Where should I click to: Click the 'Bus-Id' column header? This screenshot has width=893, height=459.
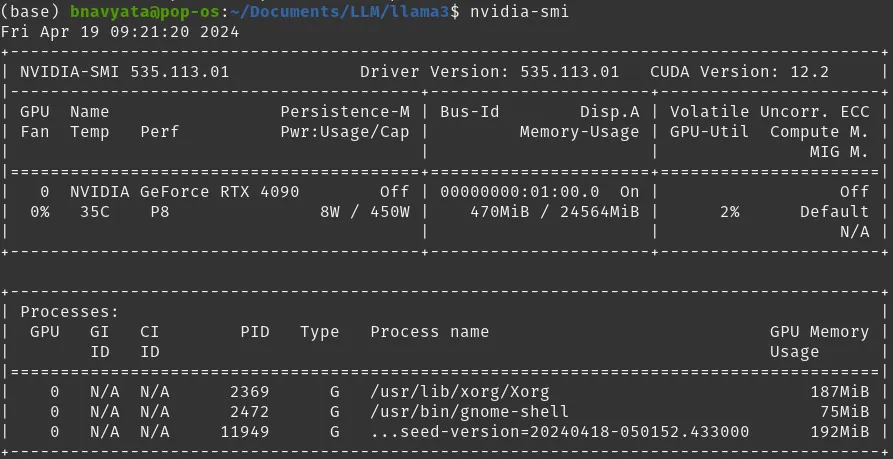469,112
